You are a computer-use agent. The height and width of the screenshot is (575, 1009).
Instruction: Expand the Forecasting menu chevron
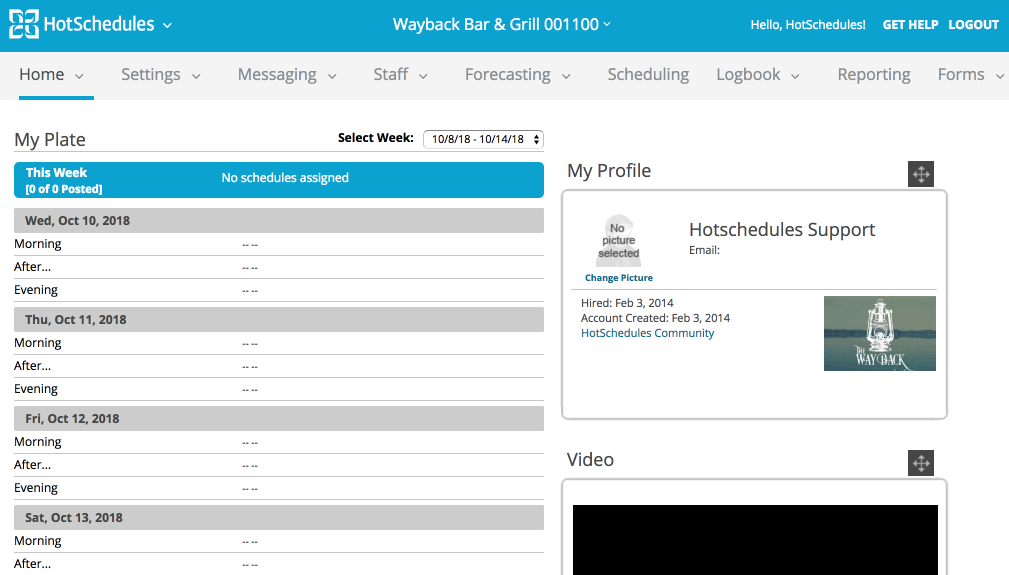pos(566,76)
